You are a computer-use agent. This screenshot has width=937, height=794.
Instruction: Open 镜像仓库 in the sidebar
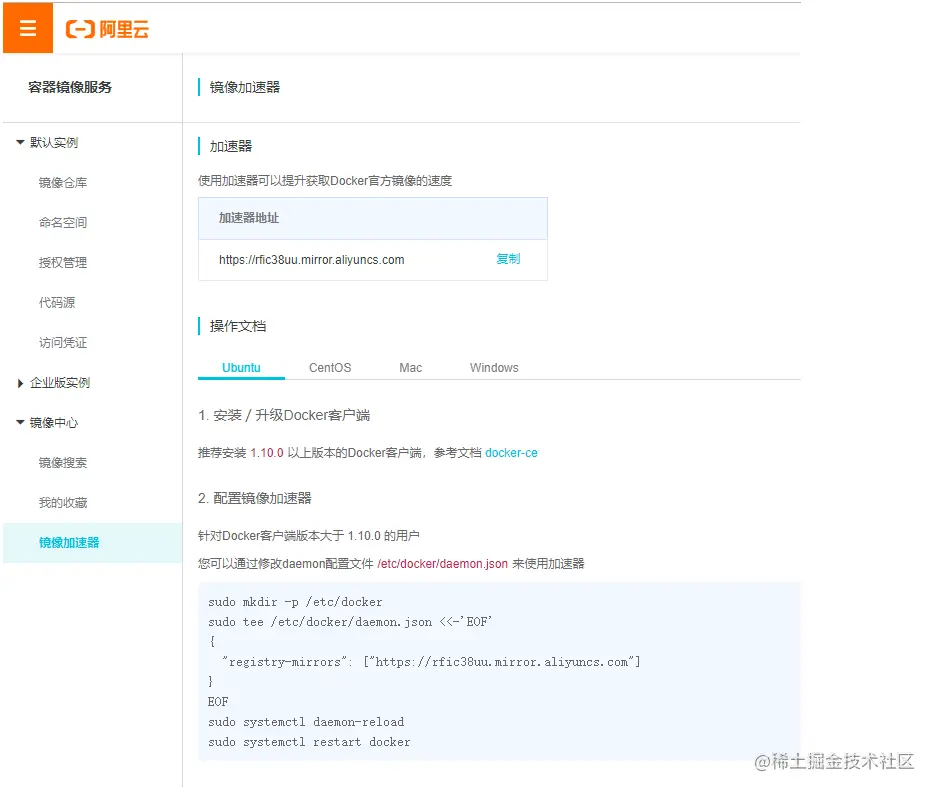point(63,183)
